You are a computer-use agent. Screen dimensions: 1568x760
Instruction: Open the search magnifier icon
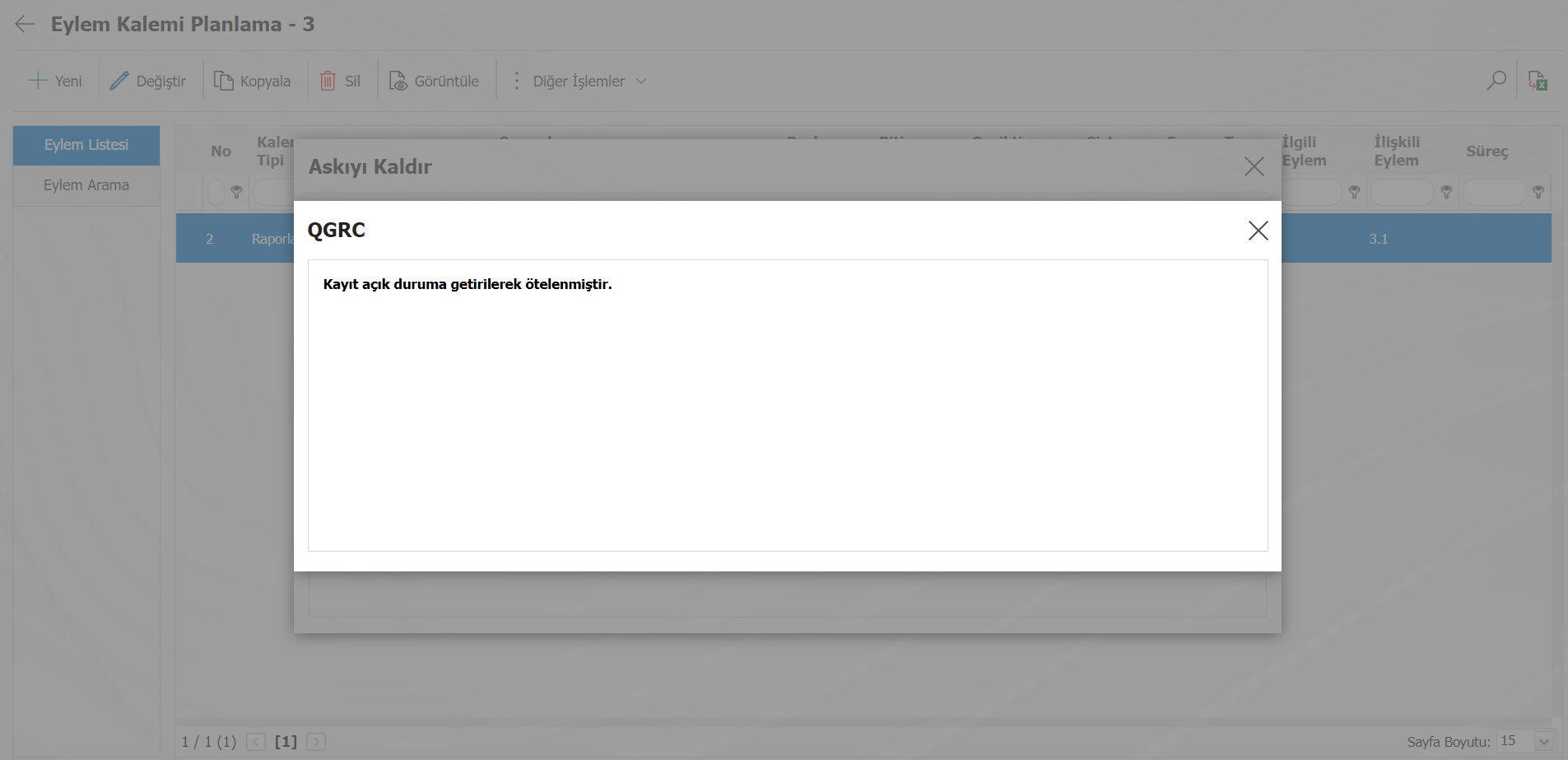(1496, 80)
